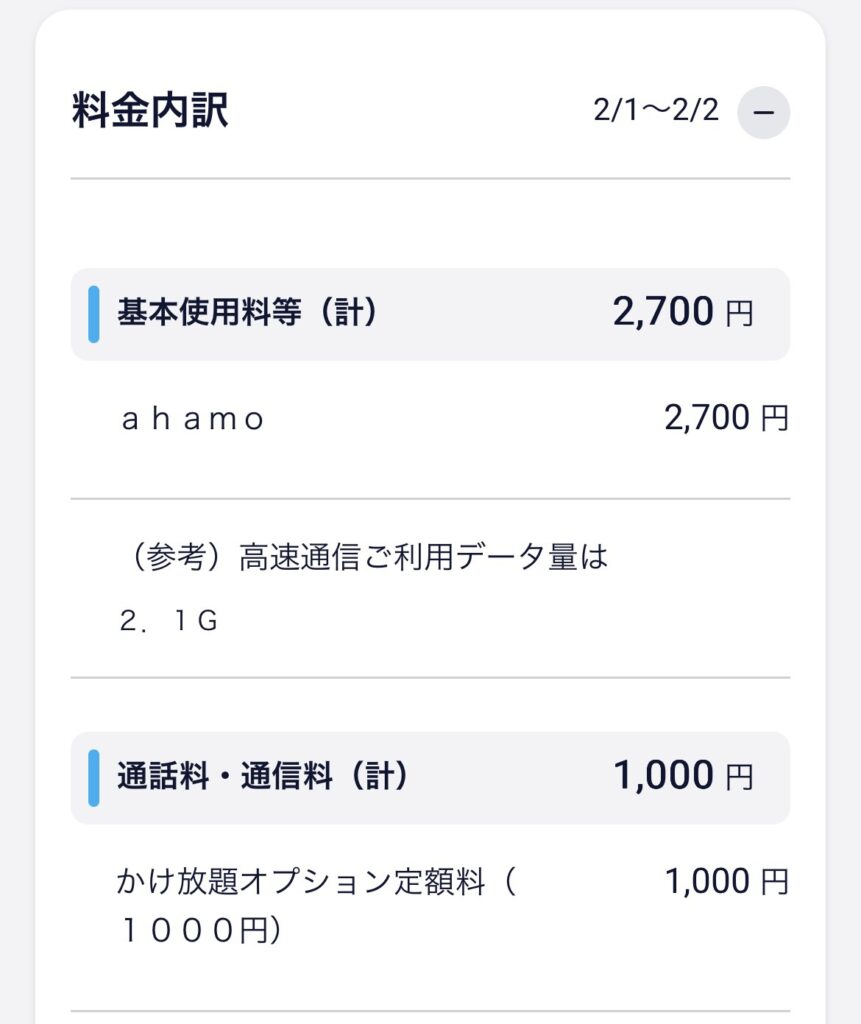Click the 1,000 円 amount for かけ放題オプション
The image size is (861, 1024).
(x=706, y=882)
